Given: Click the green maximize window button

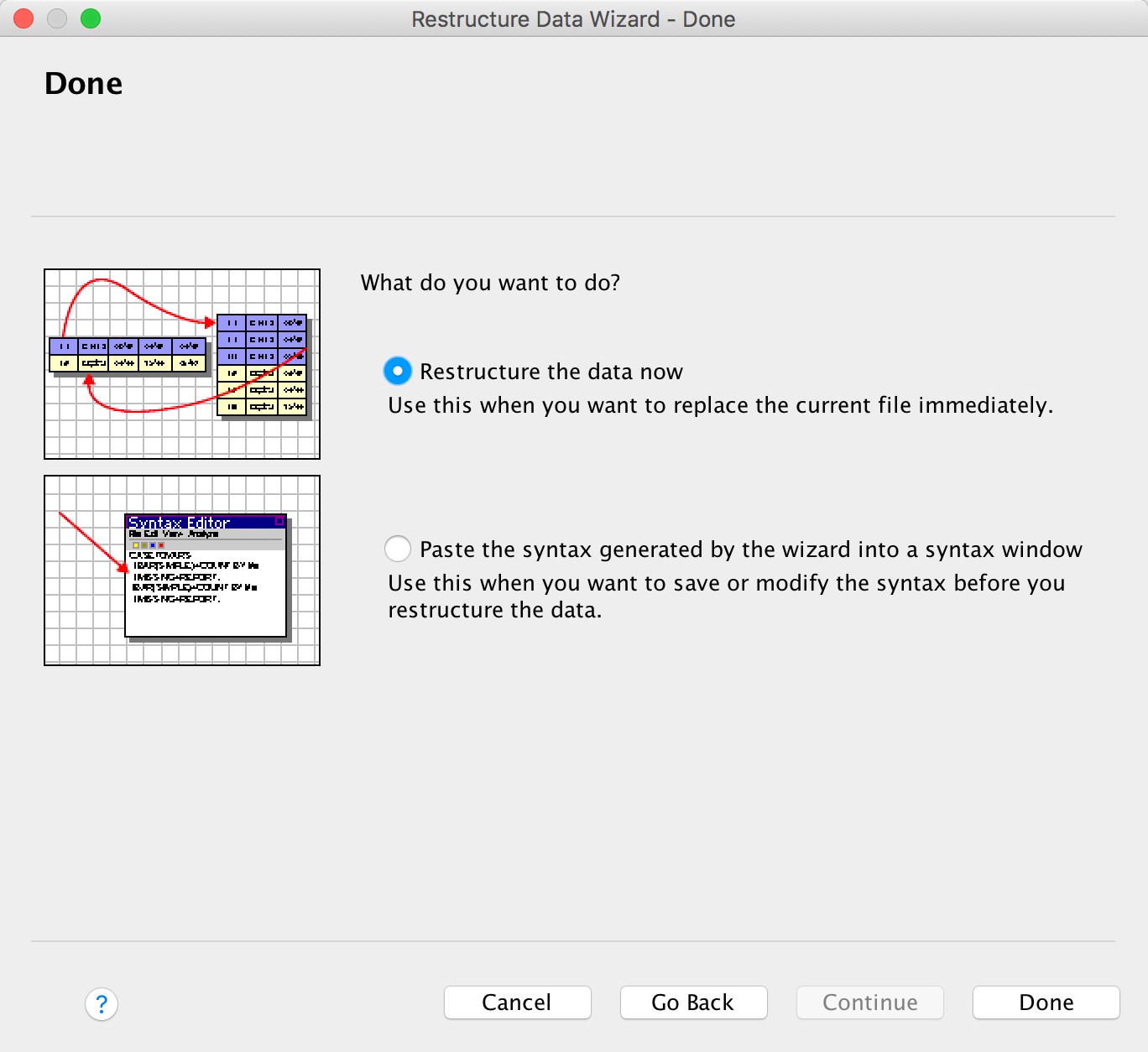Looking at the screenshot, I should point(91,18).
